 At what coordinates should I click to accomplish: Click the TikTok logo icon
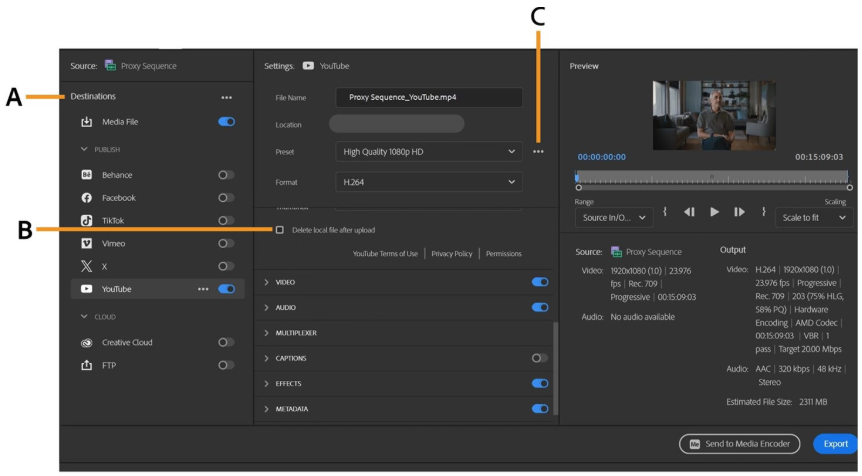(87, 220)
